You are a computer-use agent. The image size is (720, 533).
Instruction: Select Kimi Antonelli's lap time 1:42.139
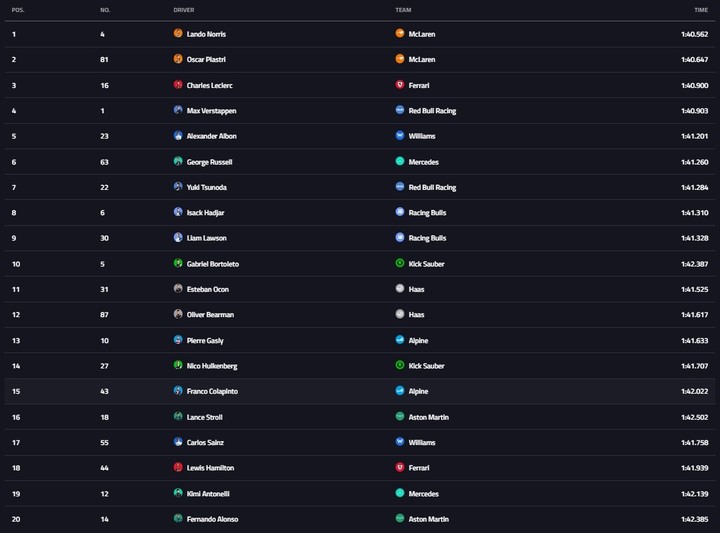pos(694,494)
